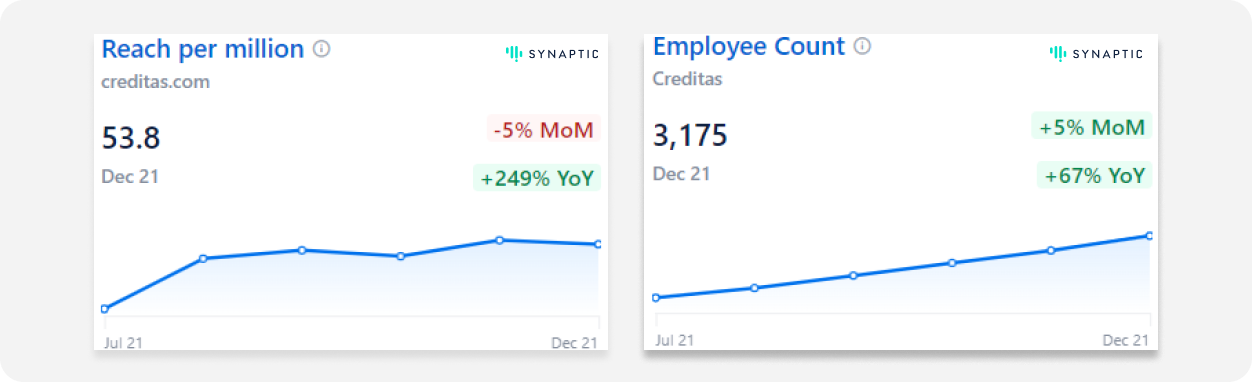Screen dimensions: 1252x382
Task: Click Dec 21 axis label on Reach chart
Action: point(574,343)
